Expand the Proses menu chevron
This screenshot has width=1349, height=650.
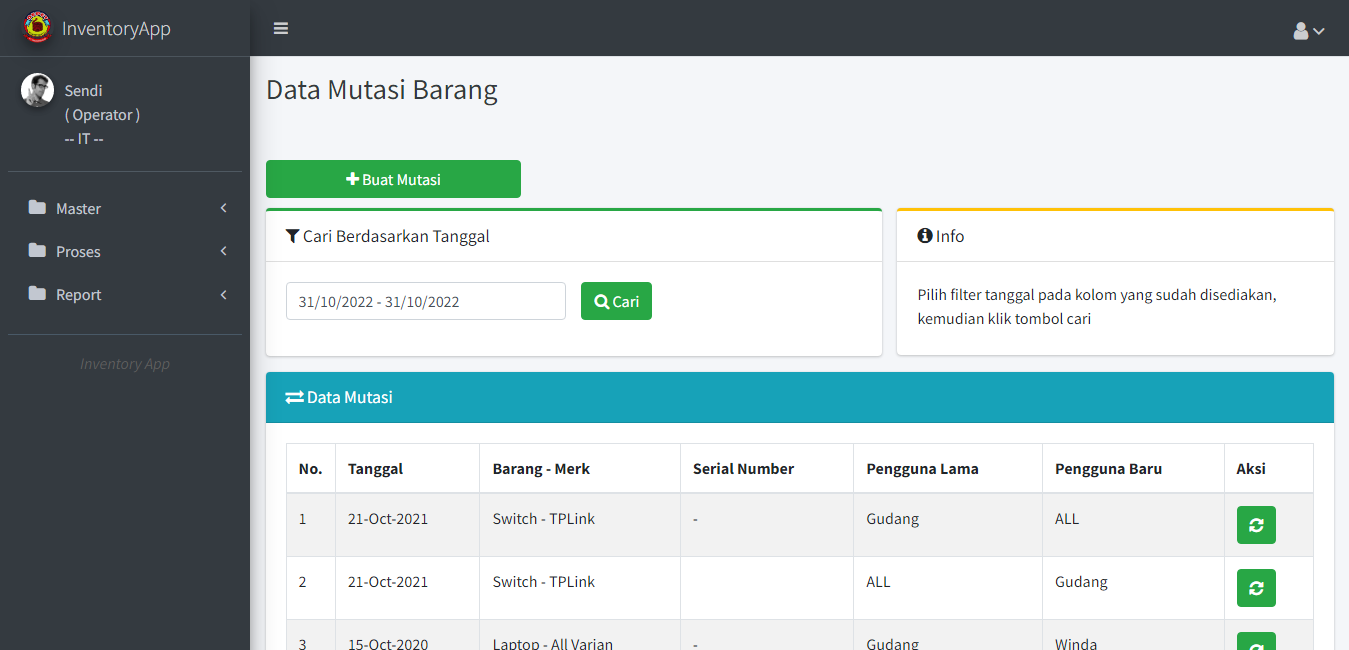[x=224, y=251]
